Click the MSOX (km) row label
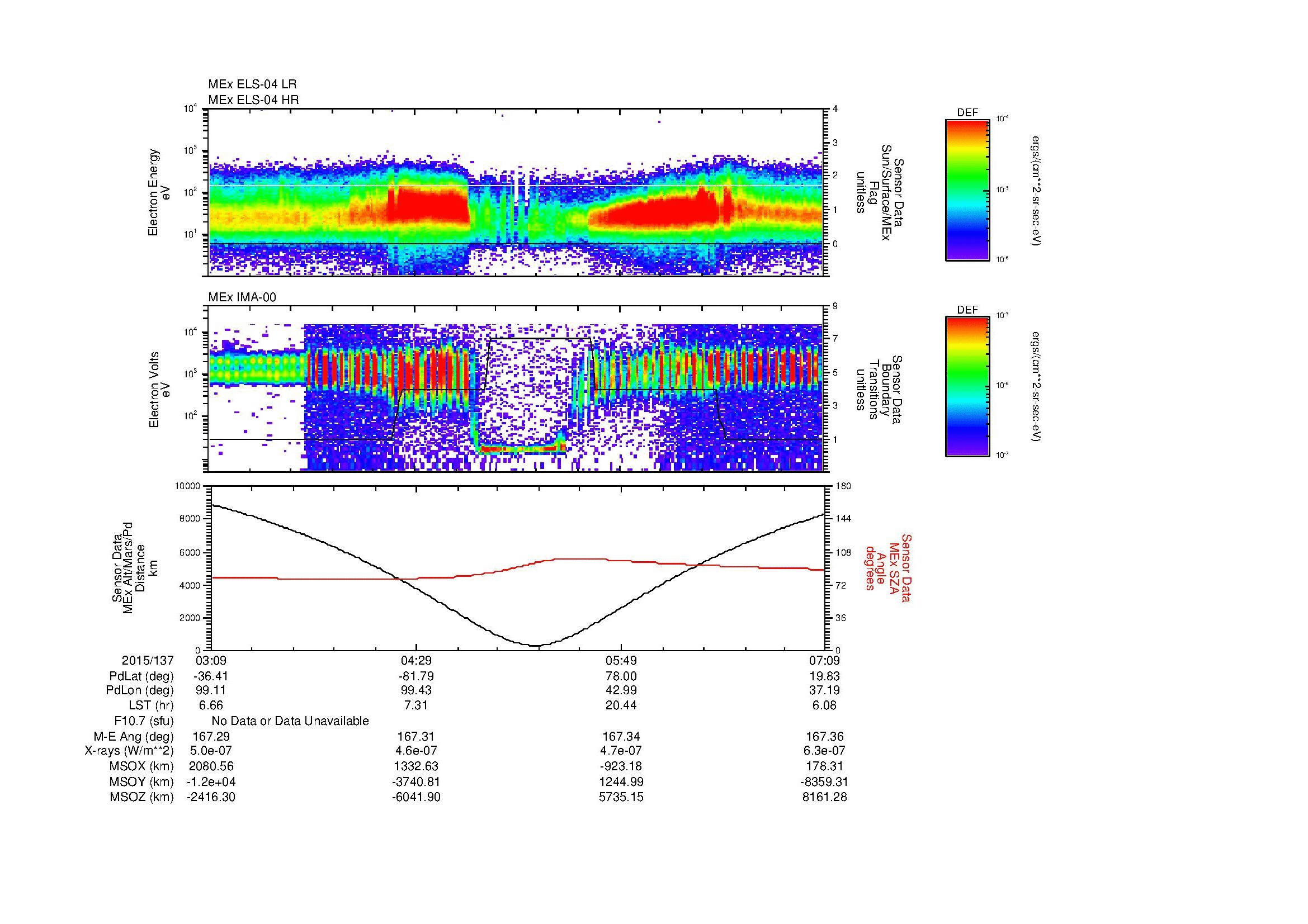The width and height of the screenshot is (1308, 924). coord(141,767)
